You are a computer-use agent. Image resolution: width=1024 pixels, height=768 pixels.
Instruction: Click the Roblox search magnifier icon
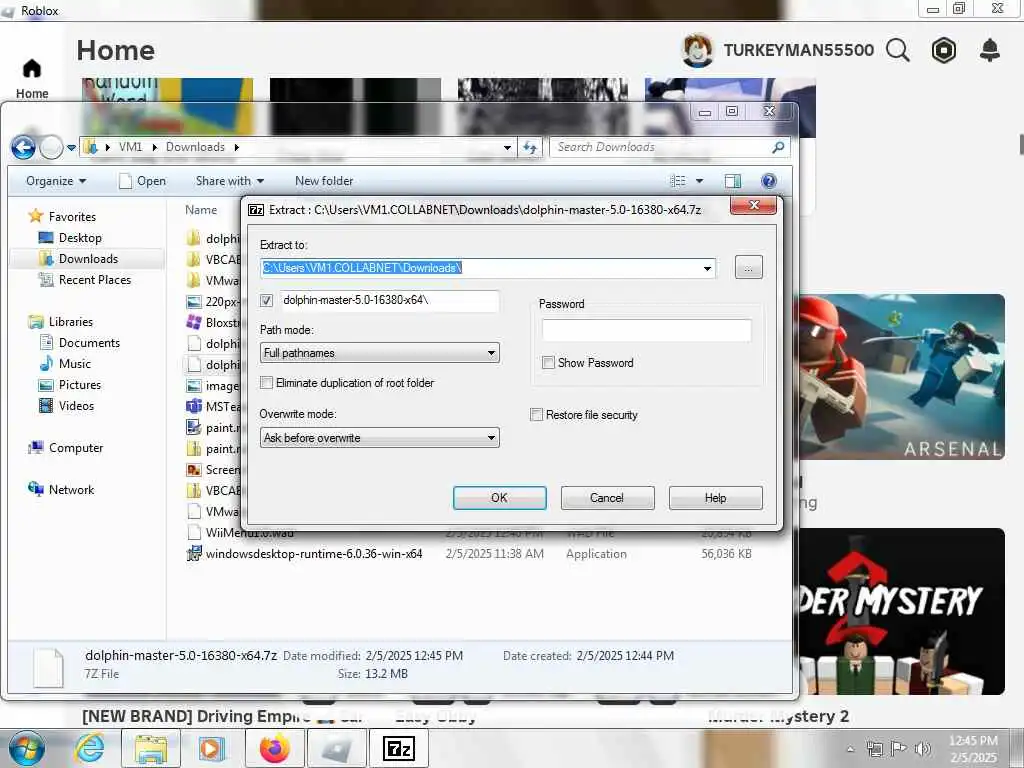click(898, 50)
